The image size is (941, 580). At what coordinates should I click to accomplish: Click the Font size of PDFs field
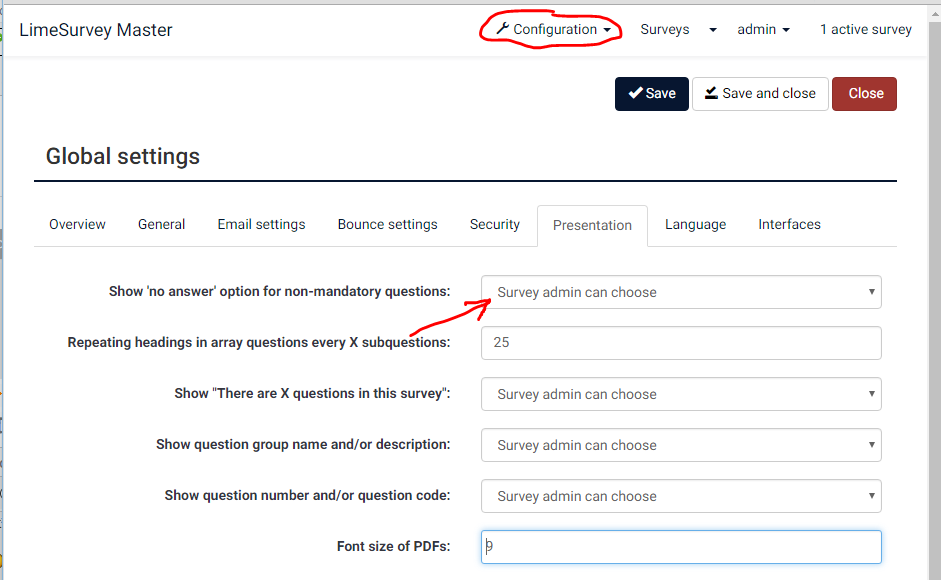pyautogui.click(x=681, y=547)
